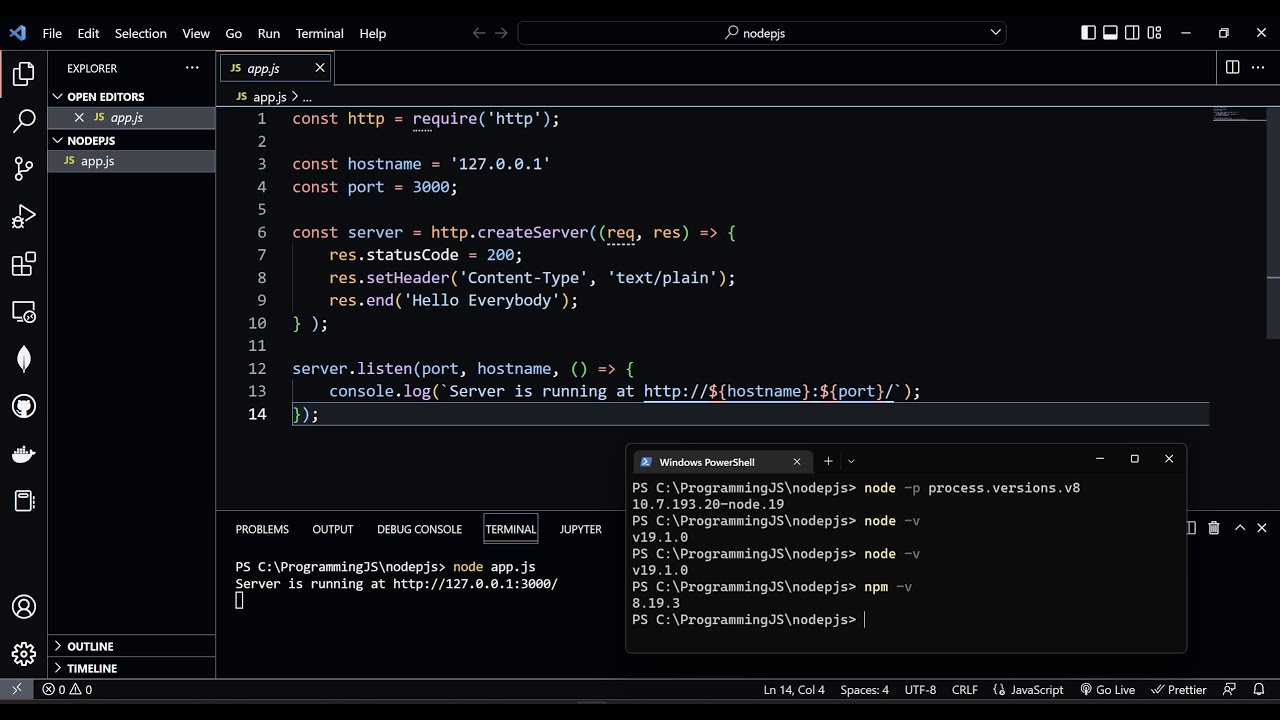Open the Selection menu
The image size is (1280, 720).
pos(140,33)
